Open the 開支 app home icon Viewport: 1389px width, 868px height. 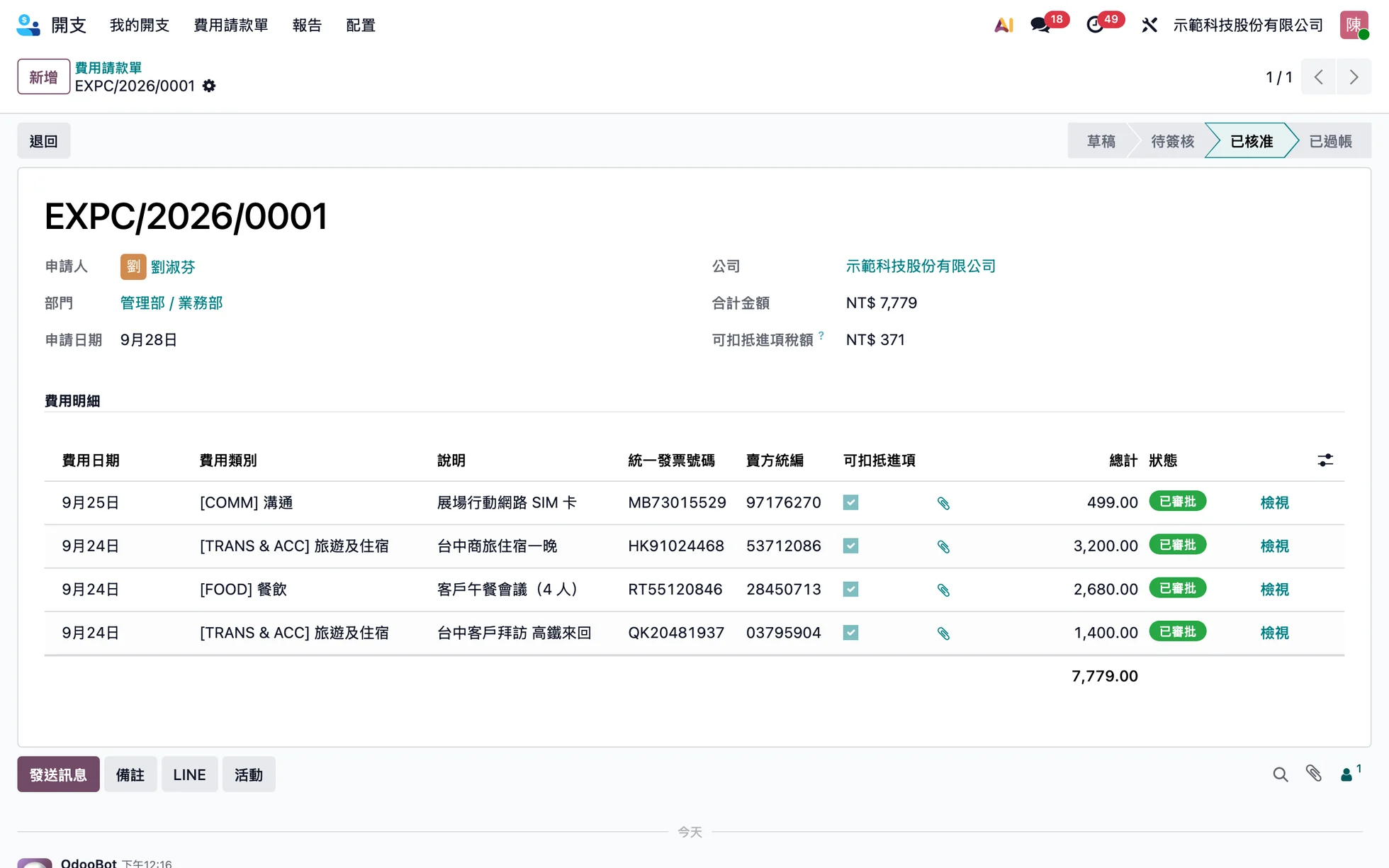(28, 25)
